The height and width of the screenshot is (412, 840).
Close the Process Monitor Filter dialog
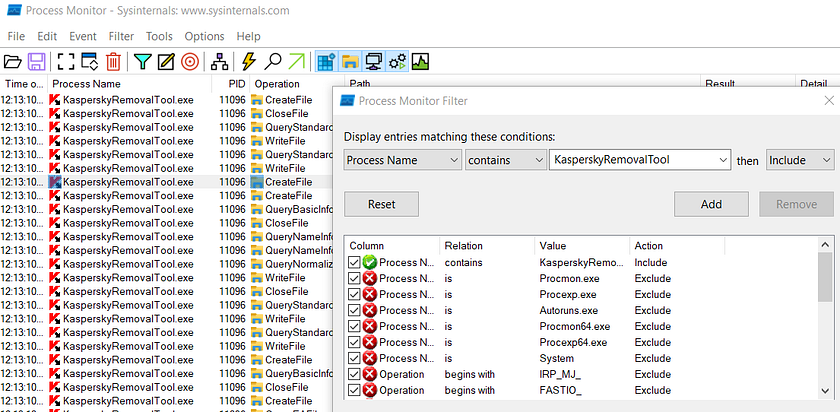tap(829, 100)
